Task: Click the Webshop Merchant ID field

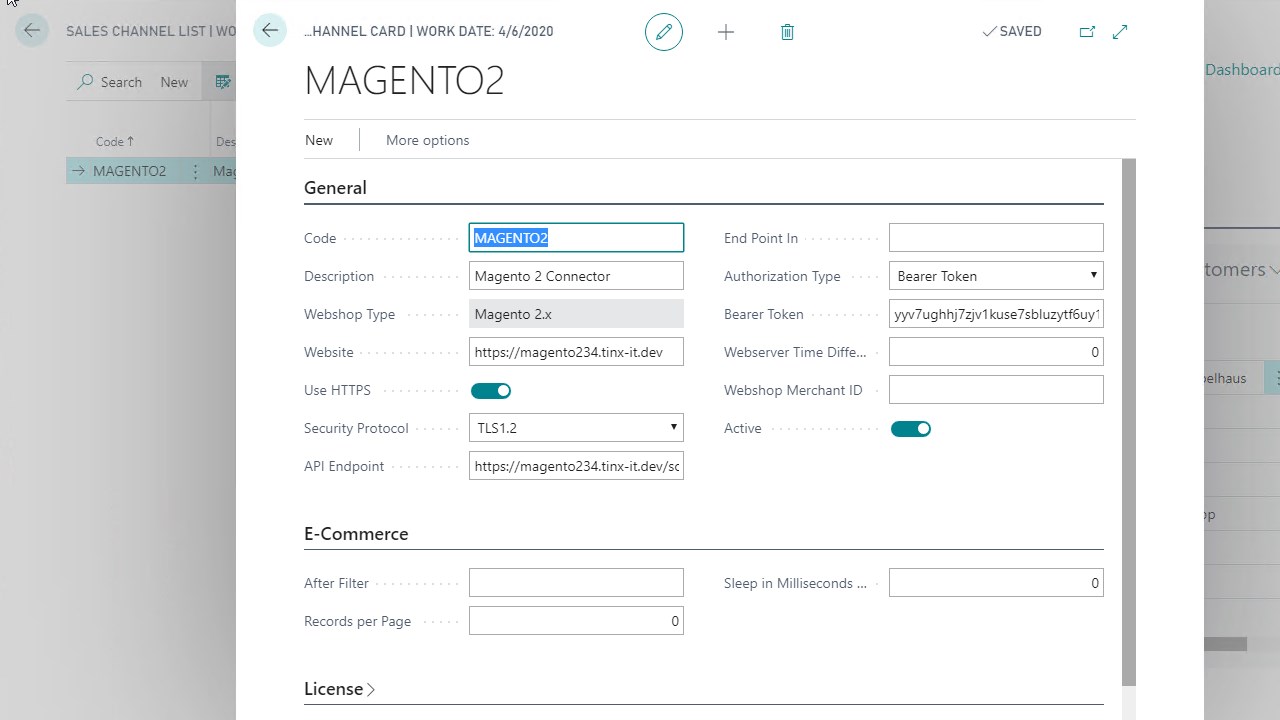Action: pos(996,390)
